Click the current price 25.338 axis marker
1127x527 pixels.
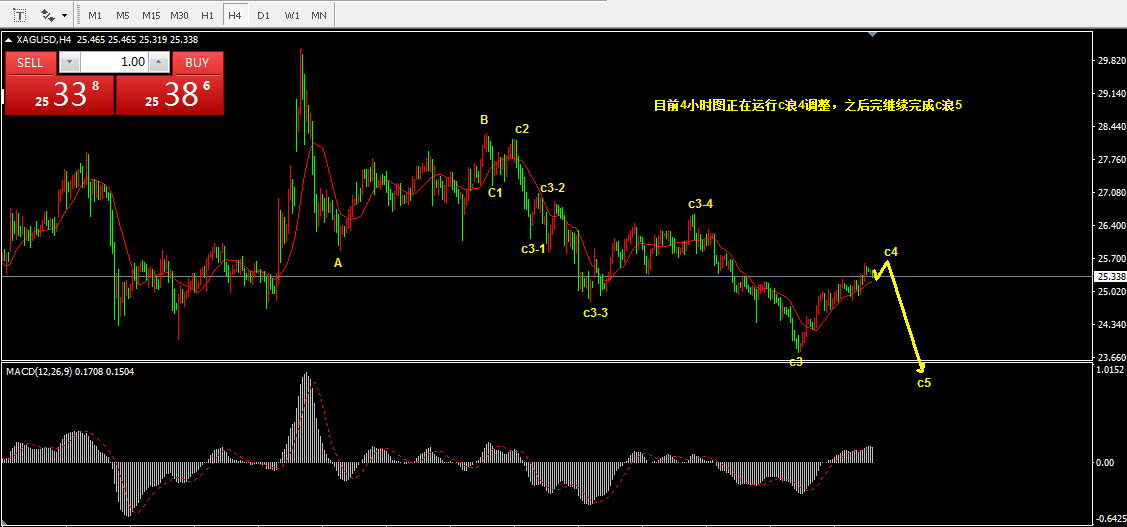(1110, 277)
